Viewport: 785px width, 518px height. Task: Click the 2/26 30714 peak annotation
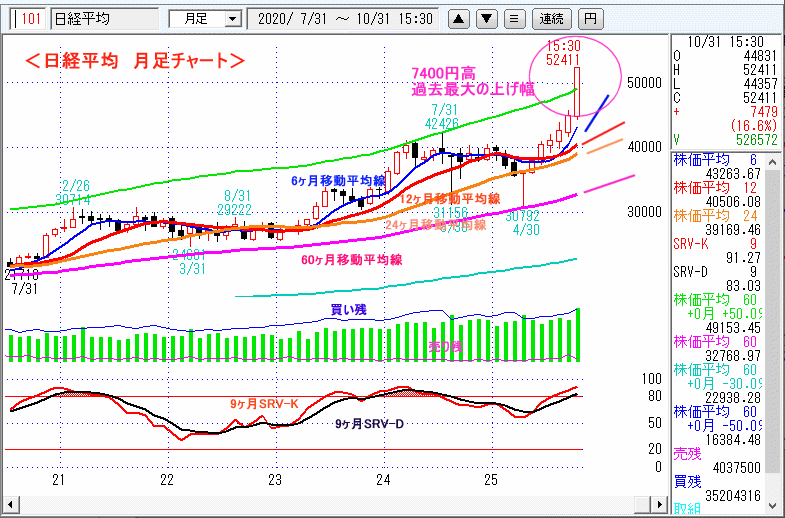[x=73, y=193]
